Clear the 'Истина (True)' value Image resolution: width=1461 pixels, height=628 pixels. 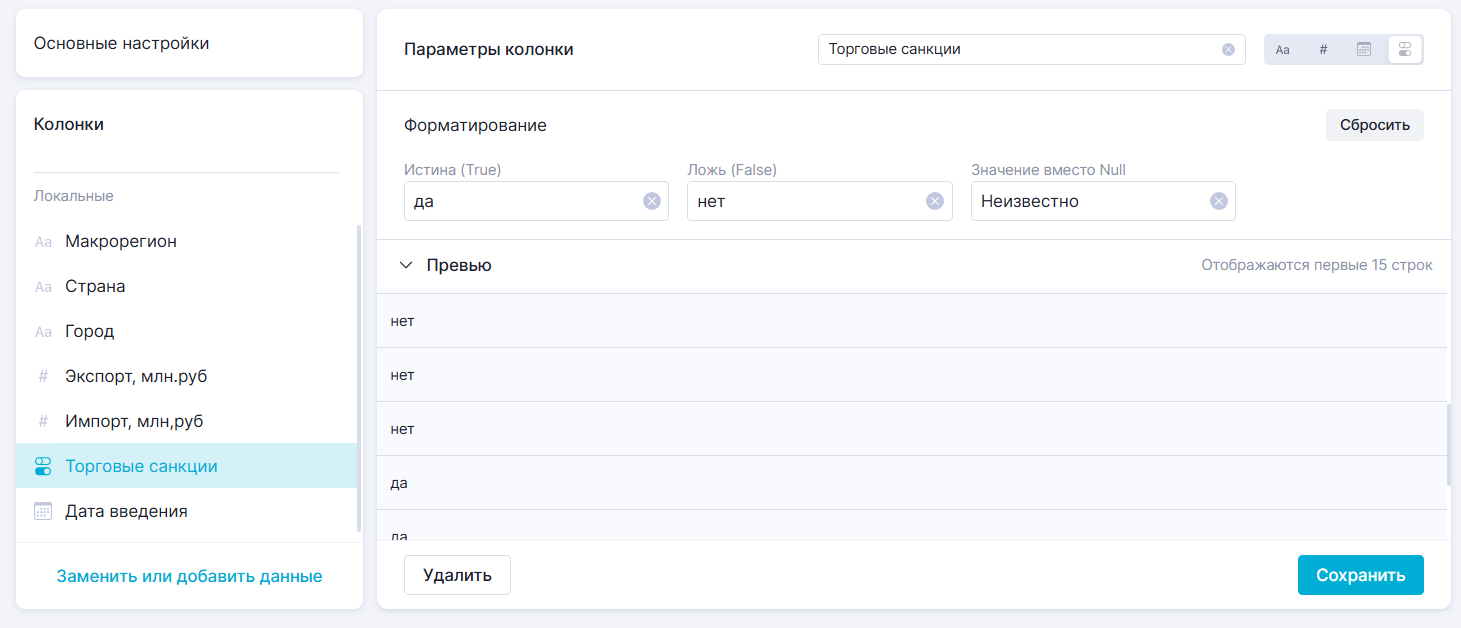pos(651,201)
